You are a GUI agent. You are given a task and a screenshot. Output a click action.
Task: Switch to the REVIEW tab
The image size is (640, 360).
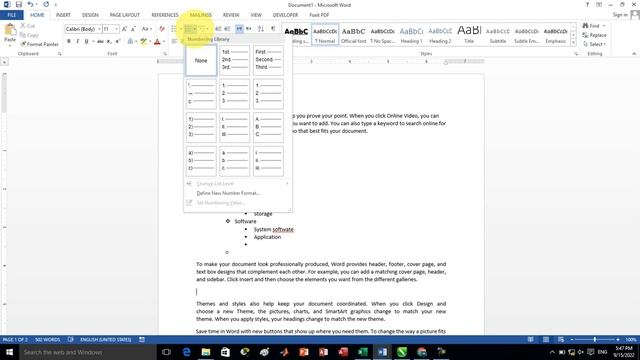tap(231, 15)
